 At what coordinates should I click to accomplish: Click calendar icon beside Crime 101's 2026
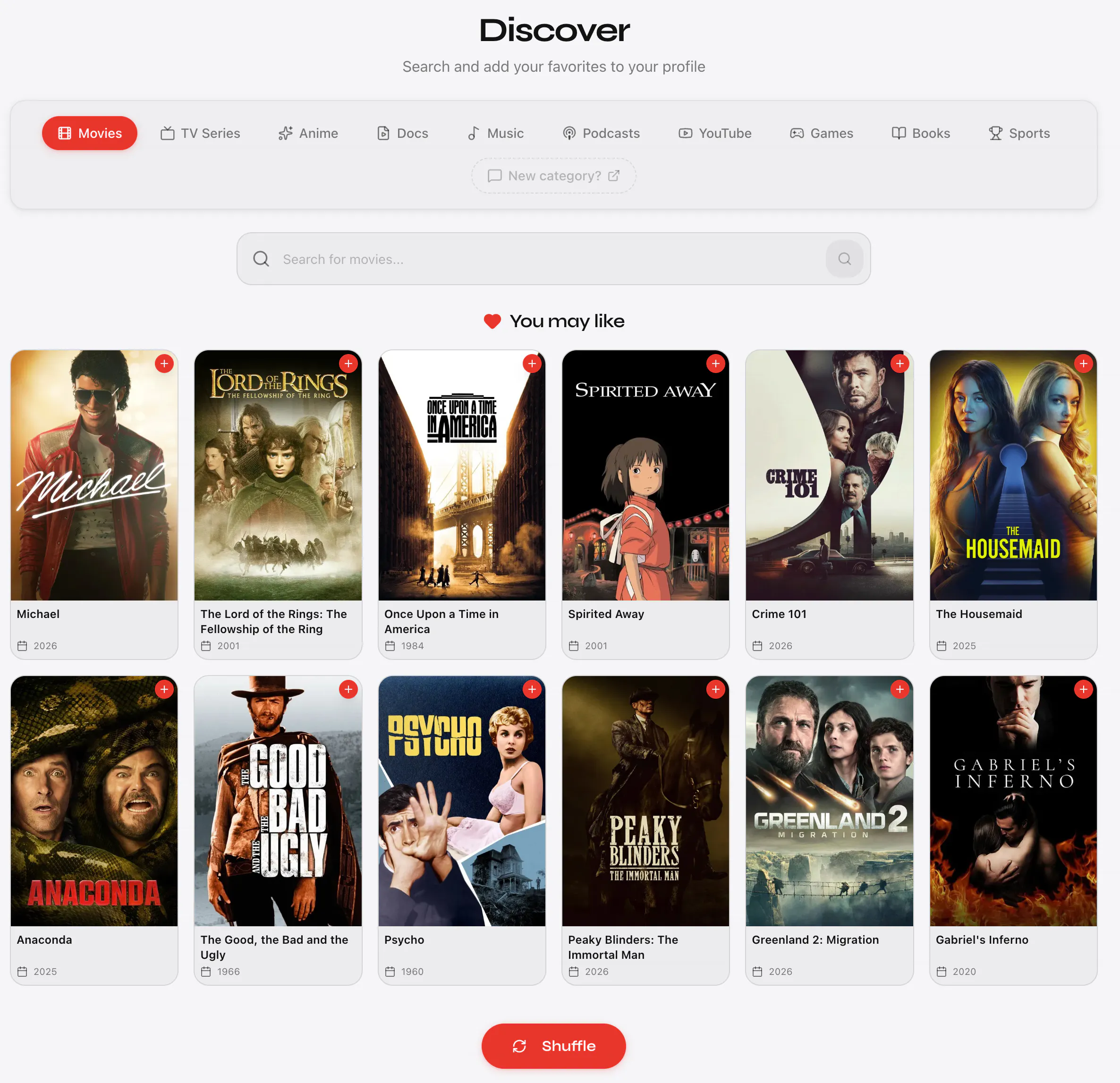click(758, 646)
